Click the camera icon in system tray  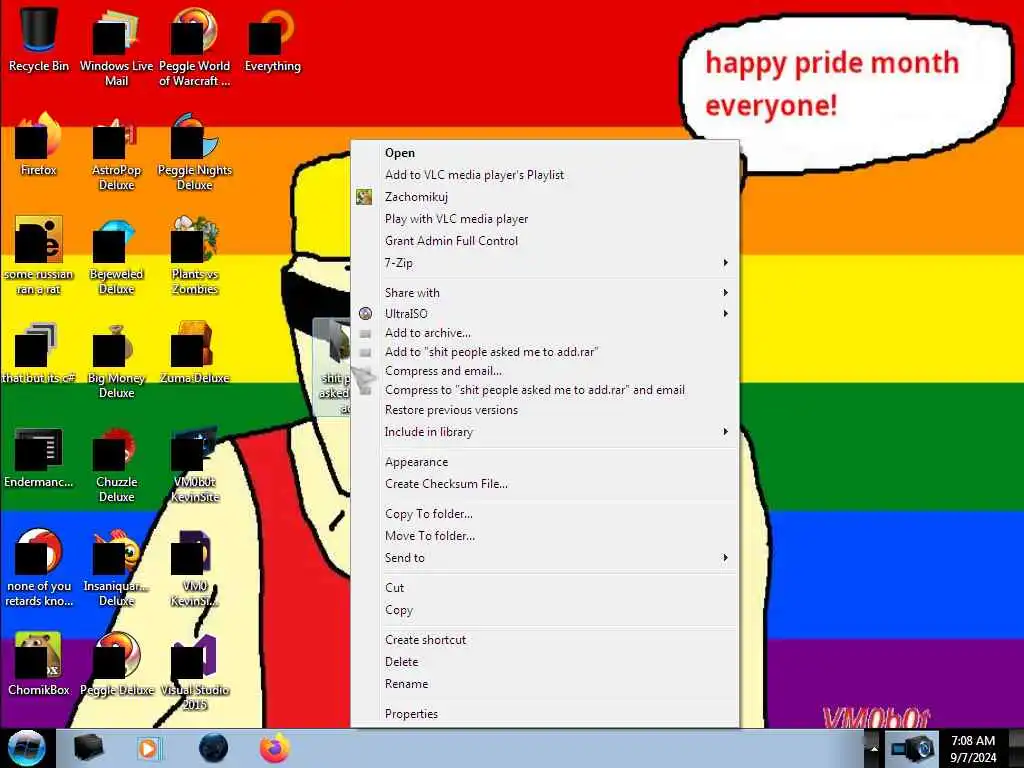pos(912,749)
